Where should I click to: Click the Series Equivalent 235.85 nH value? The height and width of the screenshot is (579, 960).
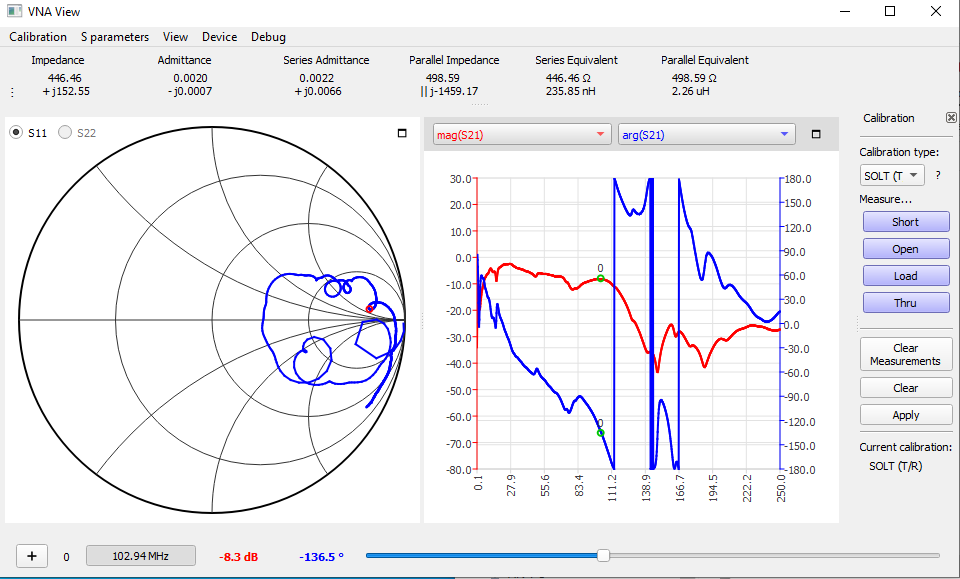pyautogui.click(x=571, y=91)
